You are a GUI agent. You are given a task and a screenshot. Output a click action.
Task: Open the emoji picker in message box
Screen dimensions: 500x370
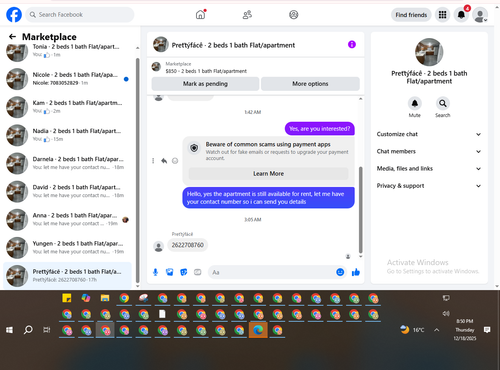tap(340, 272)
